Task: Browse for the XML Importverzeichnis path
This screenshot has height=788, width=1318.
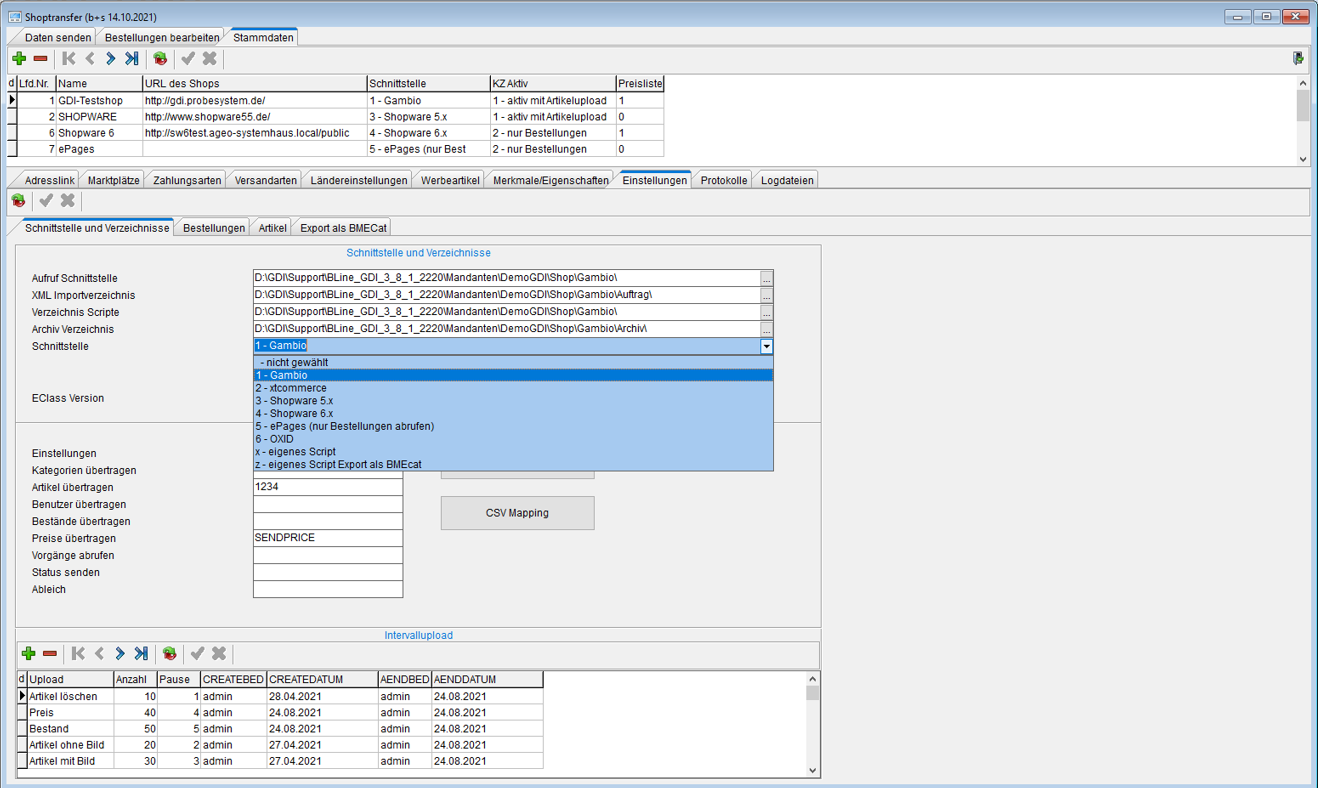Action: pyautogui.click(x=766, y=296)
